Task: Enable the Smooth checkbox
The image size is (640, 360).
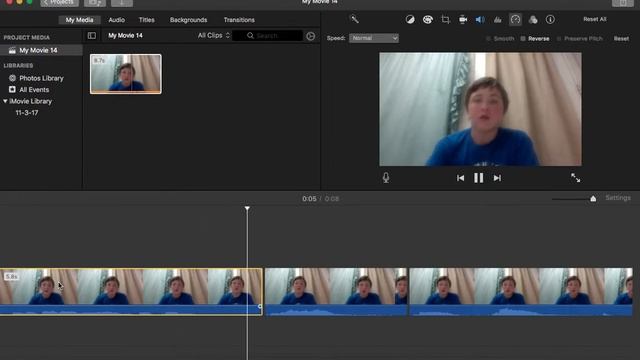Action: click(488, 39)
